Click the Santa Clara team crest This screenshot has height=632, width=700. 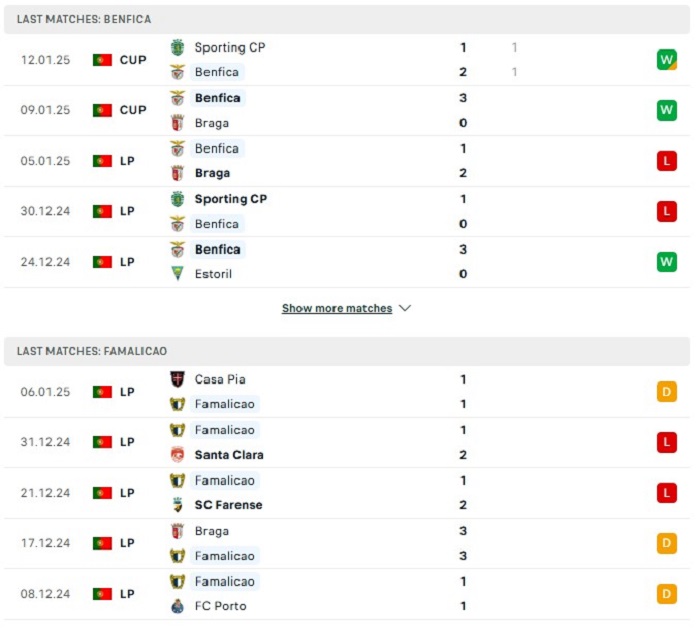point(177,455)
